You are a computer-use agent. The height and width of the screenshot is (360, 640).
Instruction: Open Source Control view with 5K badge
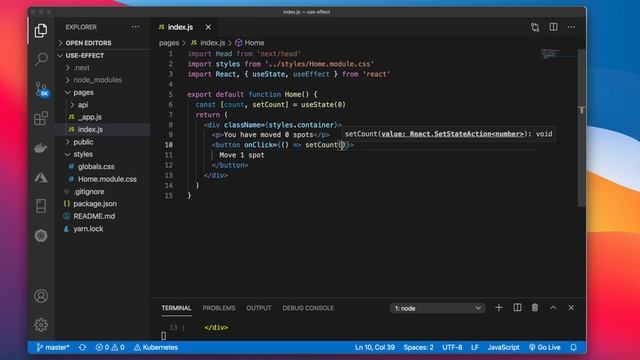(x=42, y=89)
